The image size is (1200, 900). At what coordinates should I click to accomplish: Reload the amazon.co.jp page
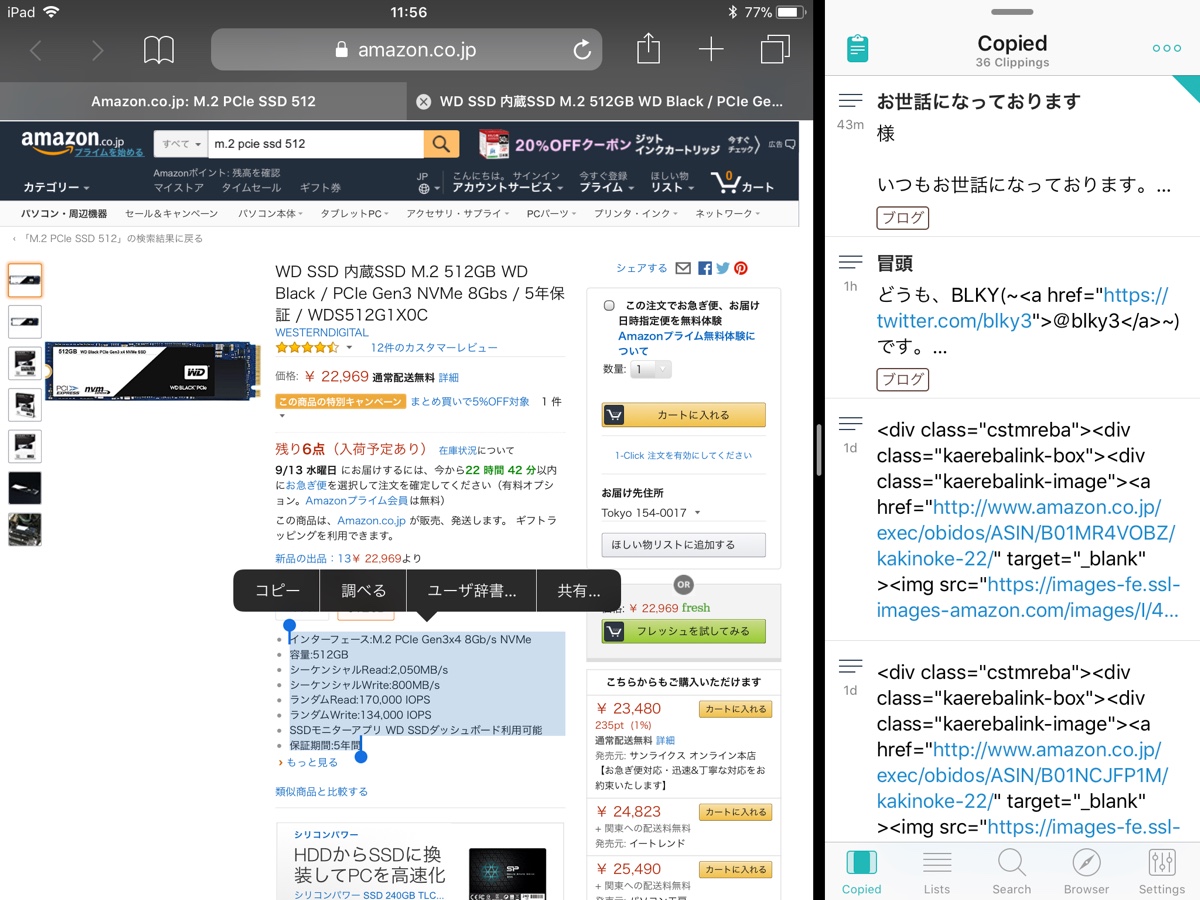coord(581,50)
